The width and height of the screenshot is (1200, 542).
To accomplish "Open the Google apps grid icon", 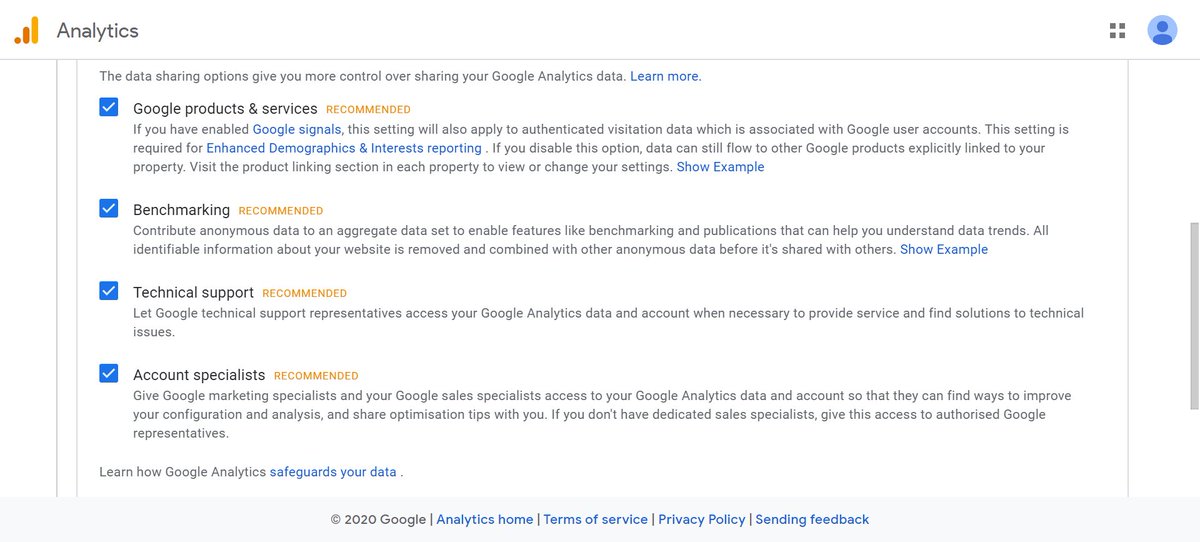I will coord(1118,31).
